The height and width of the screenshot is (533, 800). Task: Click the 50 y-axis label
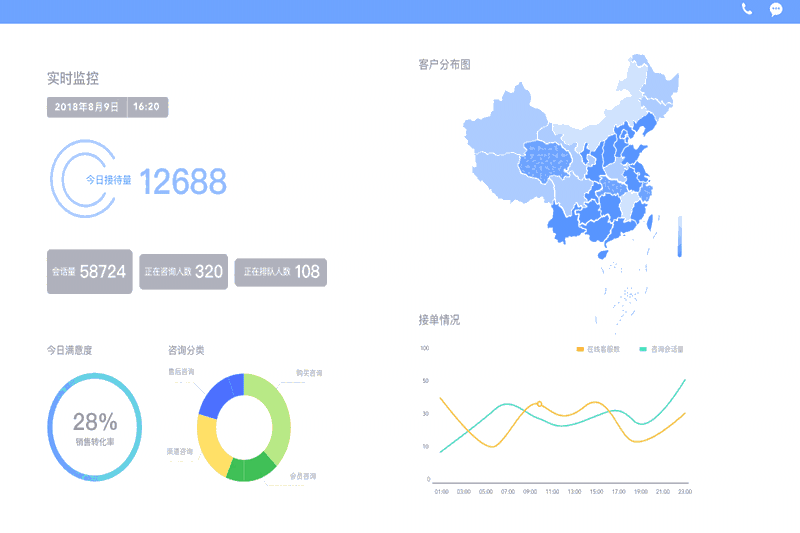tap(426, 380)
